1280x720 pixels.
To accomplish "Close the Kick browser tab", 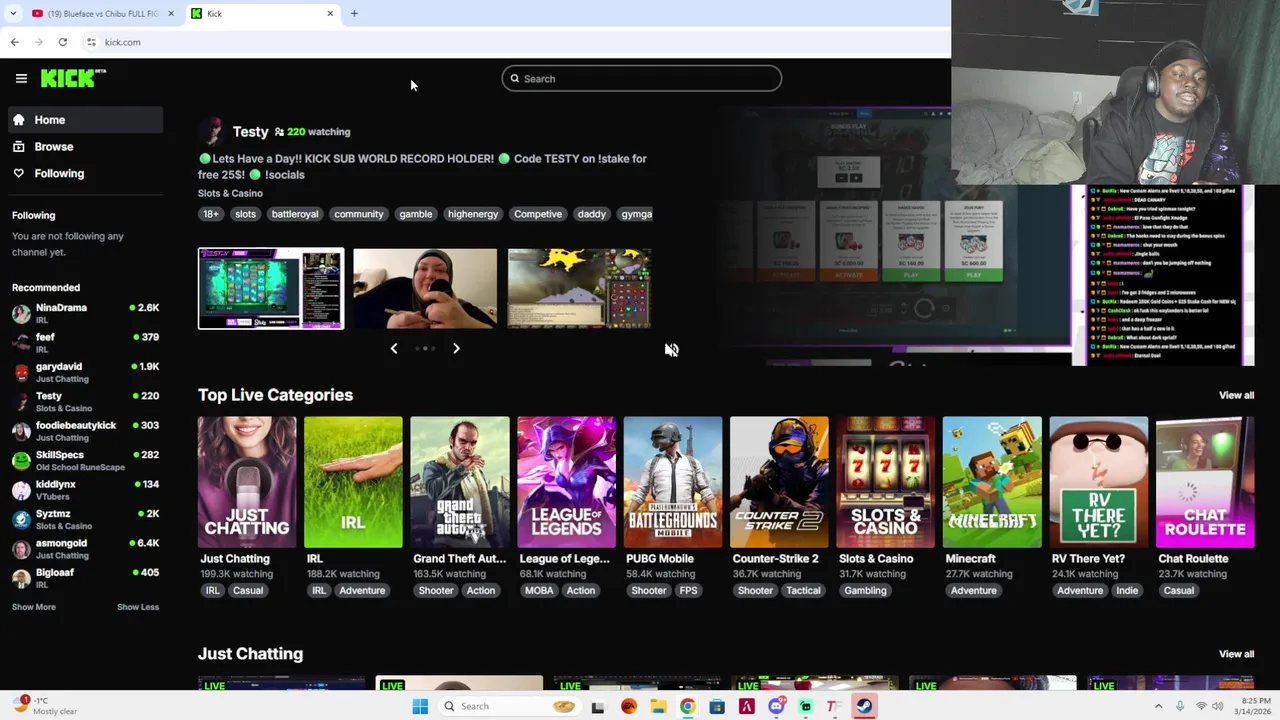I will tap(330, 14).
